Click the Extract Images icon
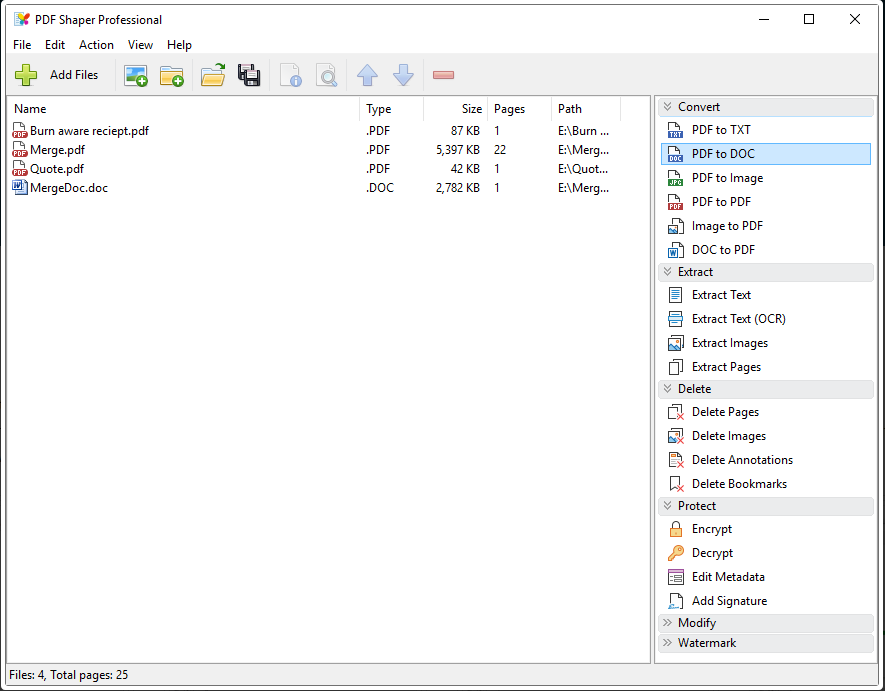The width and height of the screenshot is (885, 691). pos(676,343)
